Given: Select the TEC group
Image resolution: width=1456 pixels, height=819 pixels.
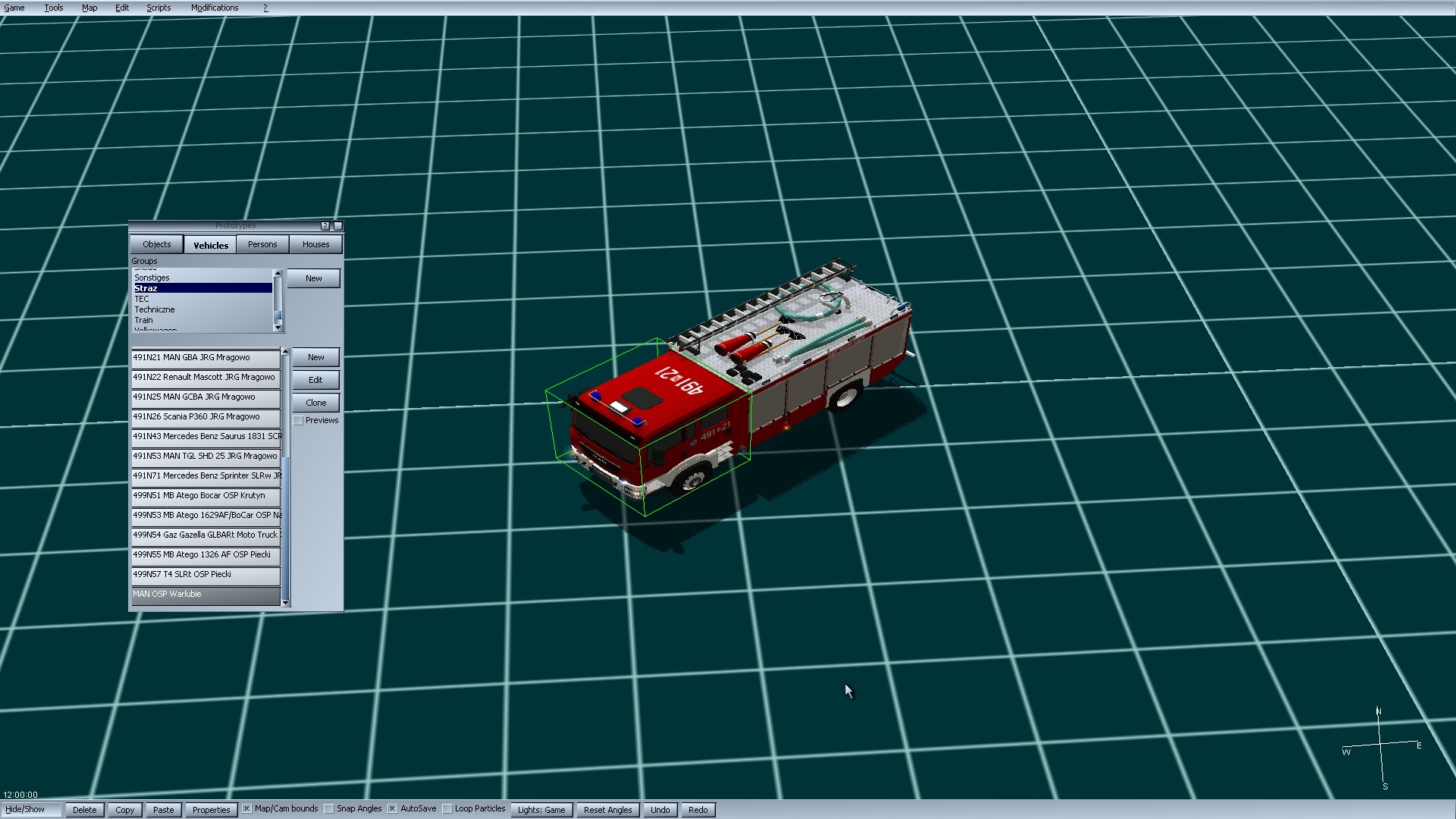Looking at the screenshot, I should [x=202, y=299].
